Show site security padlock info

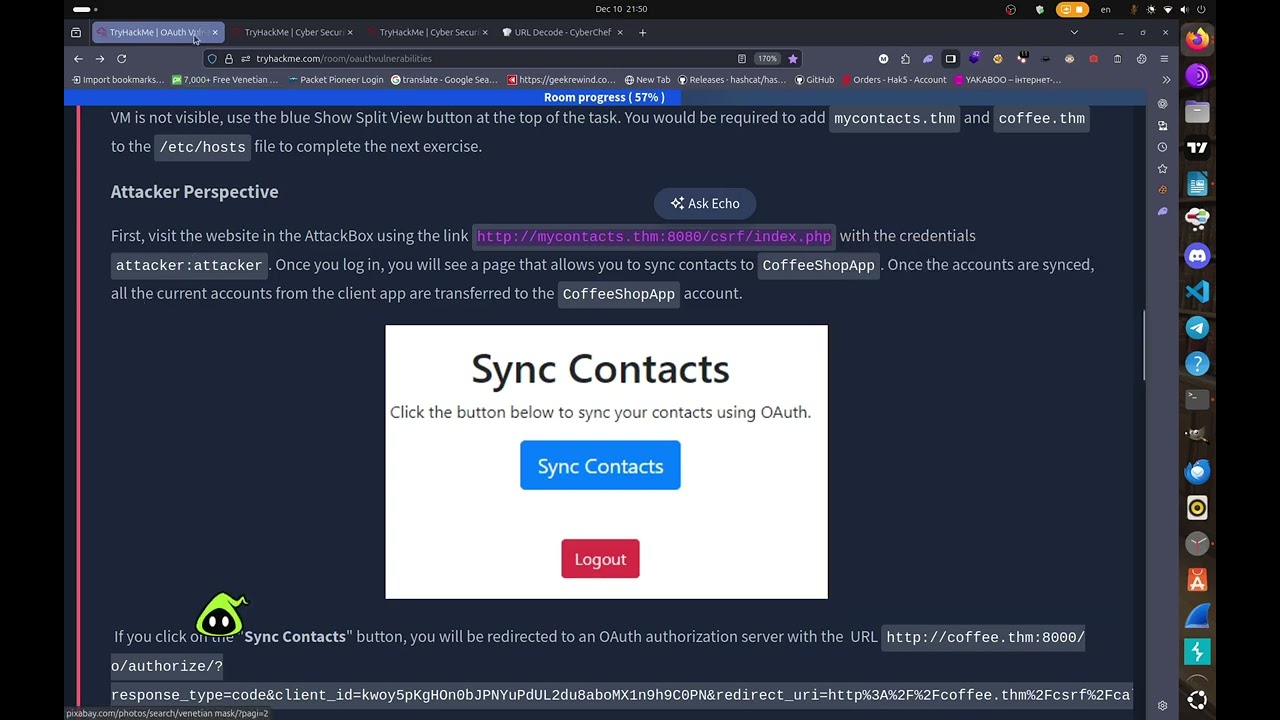coord(229,59)
